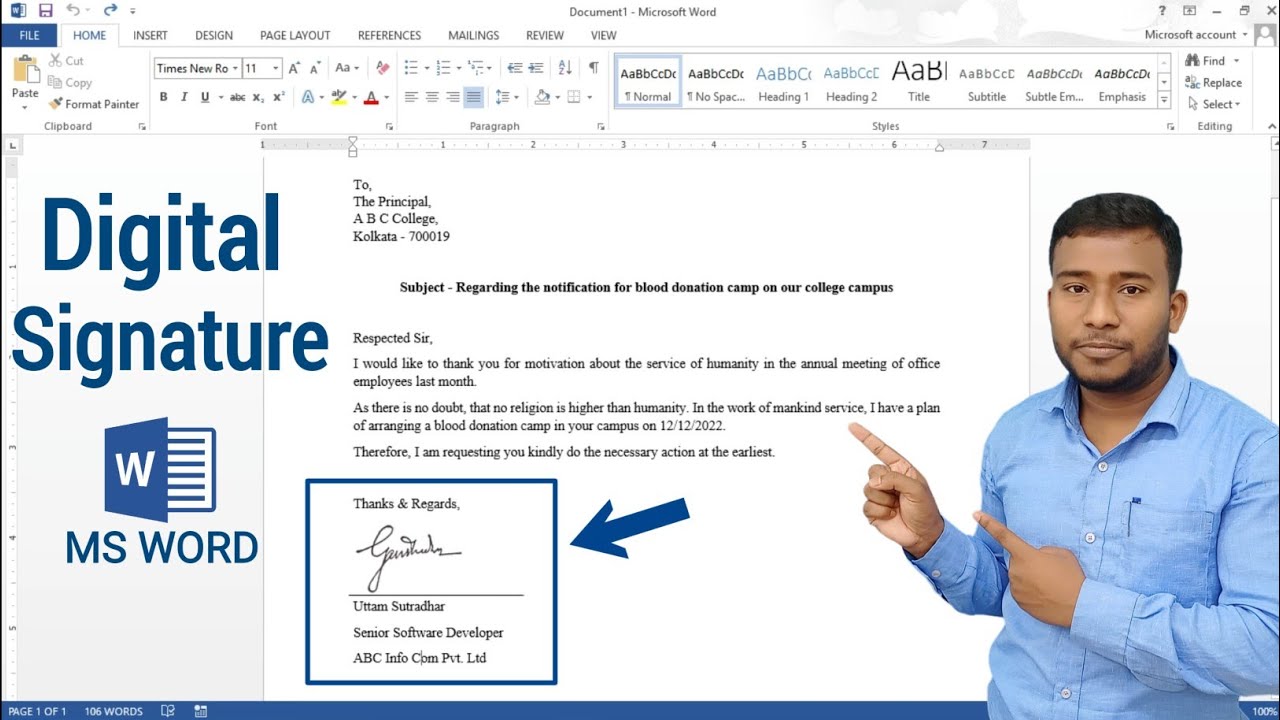Apply the Normal style
Viewport: 1280px width, 720px height.
pyautogui.click(x=648, y=82)
